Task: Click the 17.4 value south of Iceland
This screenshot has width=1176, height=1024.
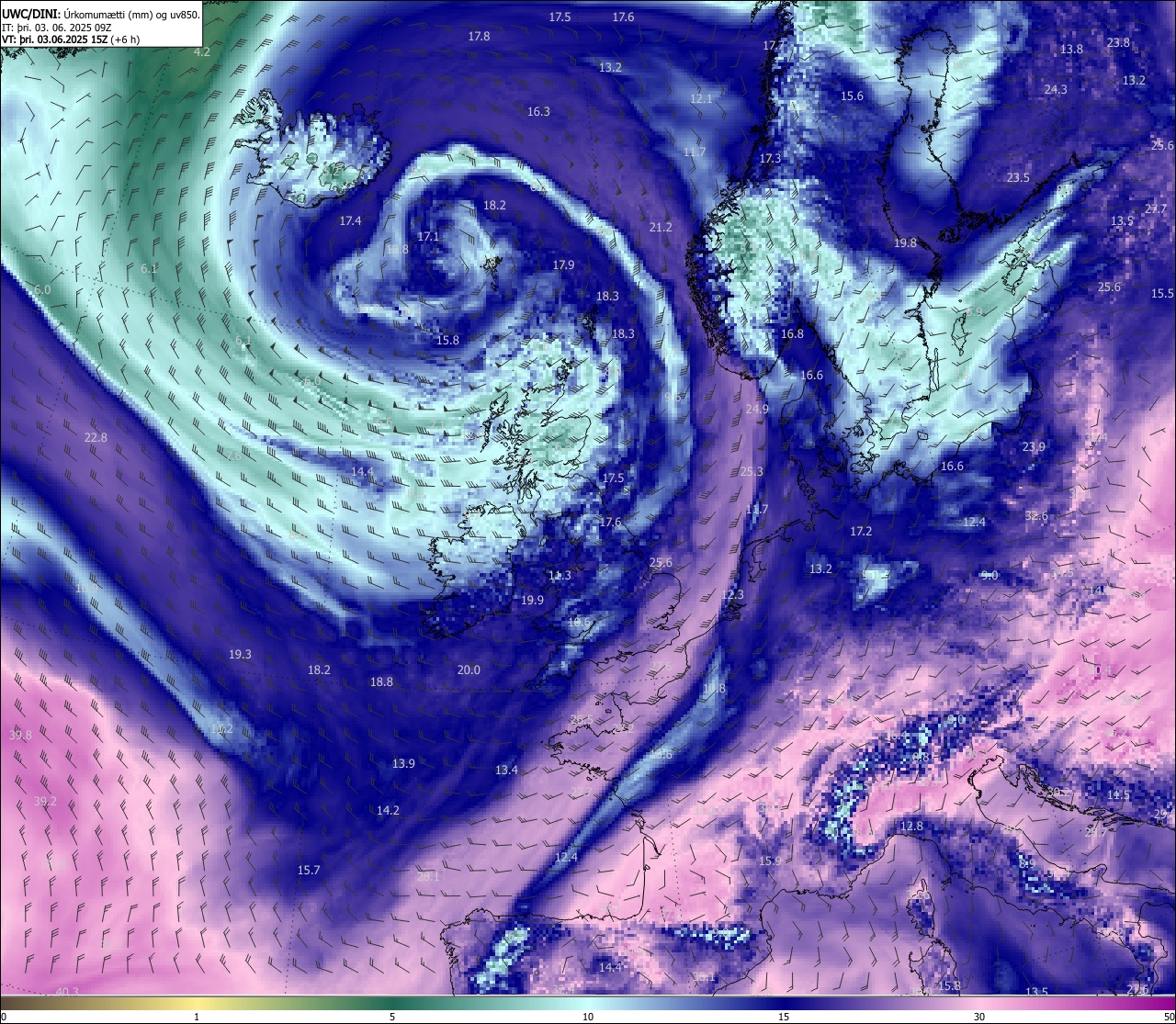Action: click(350, 221)
